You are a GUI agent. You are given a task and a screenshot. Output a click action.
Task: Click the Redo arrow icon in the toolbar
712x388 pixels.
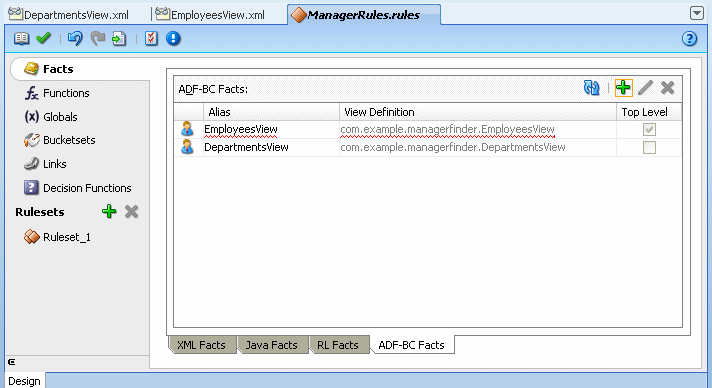97,38
